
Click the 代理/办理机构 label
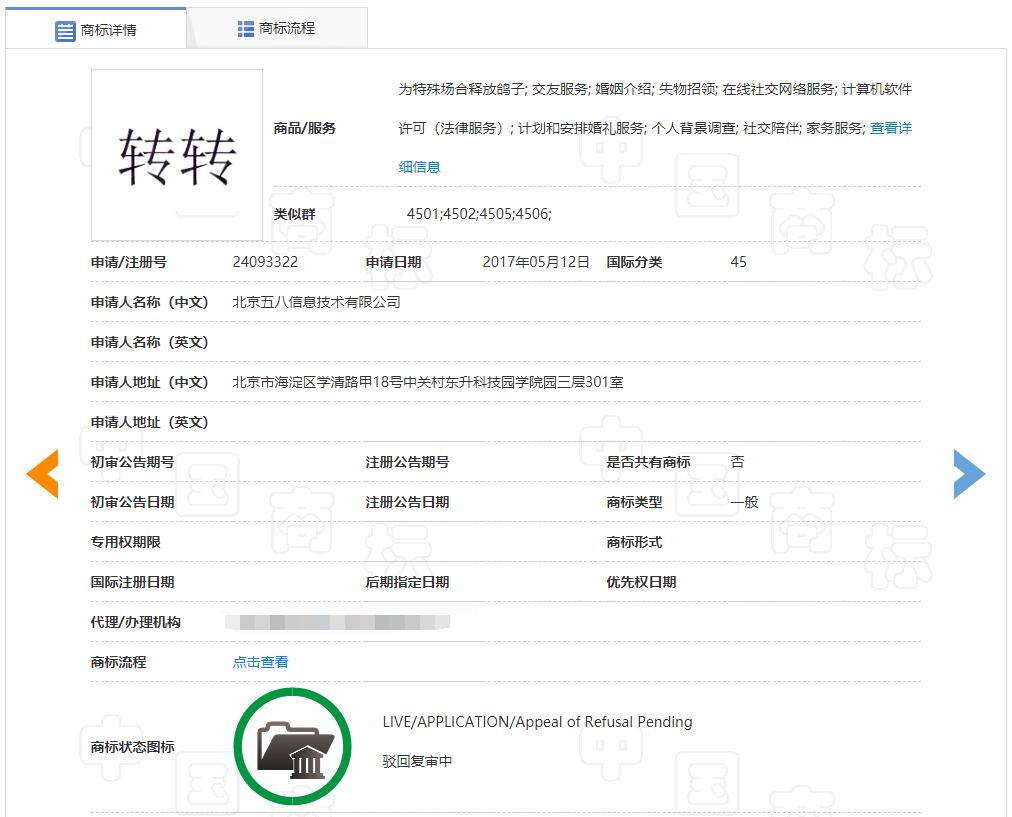[136, 622]
